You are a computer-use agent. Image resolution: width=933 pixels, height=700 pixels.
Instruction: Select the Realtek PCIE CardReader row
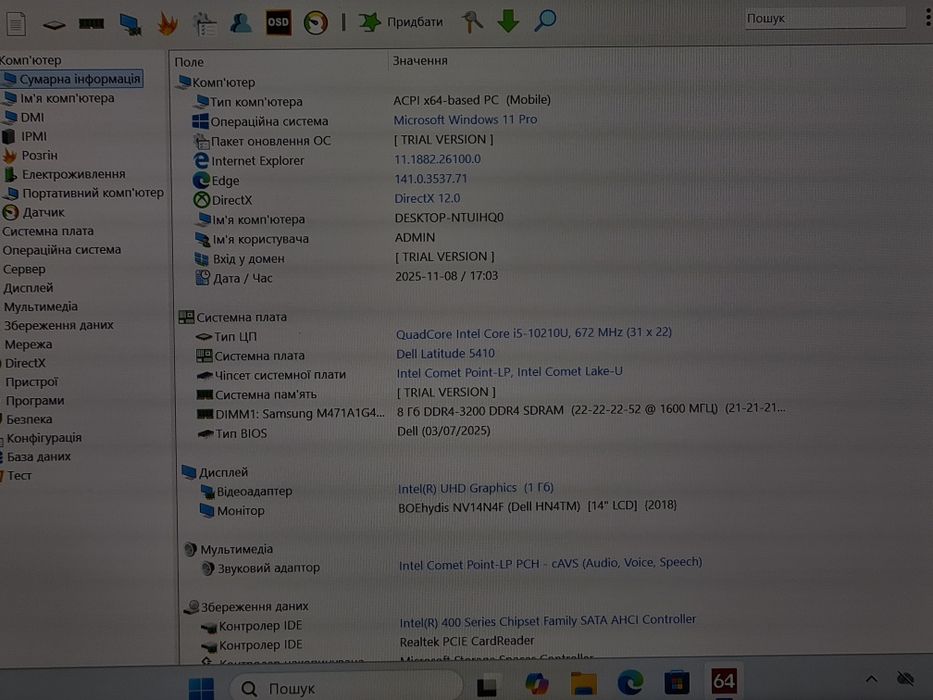point(467,642)
